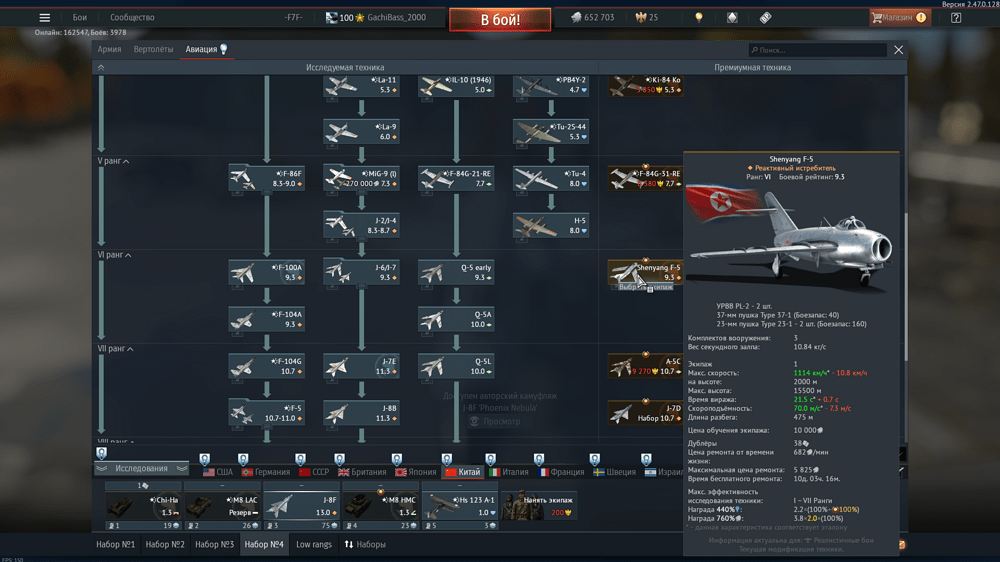Open the Магазин shop
The width and height of the screenshot is (1000, 562).
click(900, 18)
